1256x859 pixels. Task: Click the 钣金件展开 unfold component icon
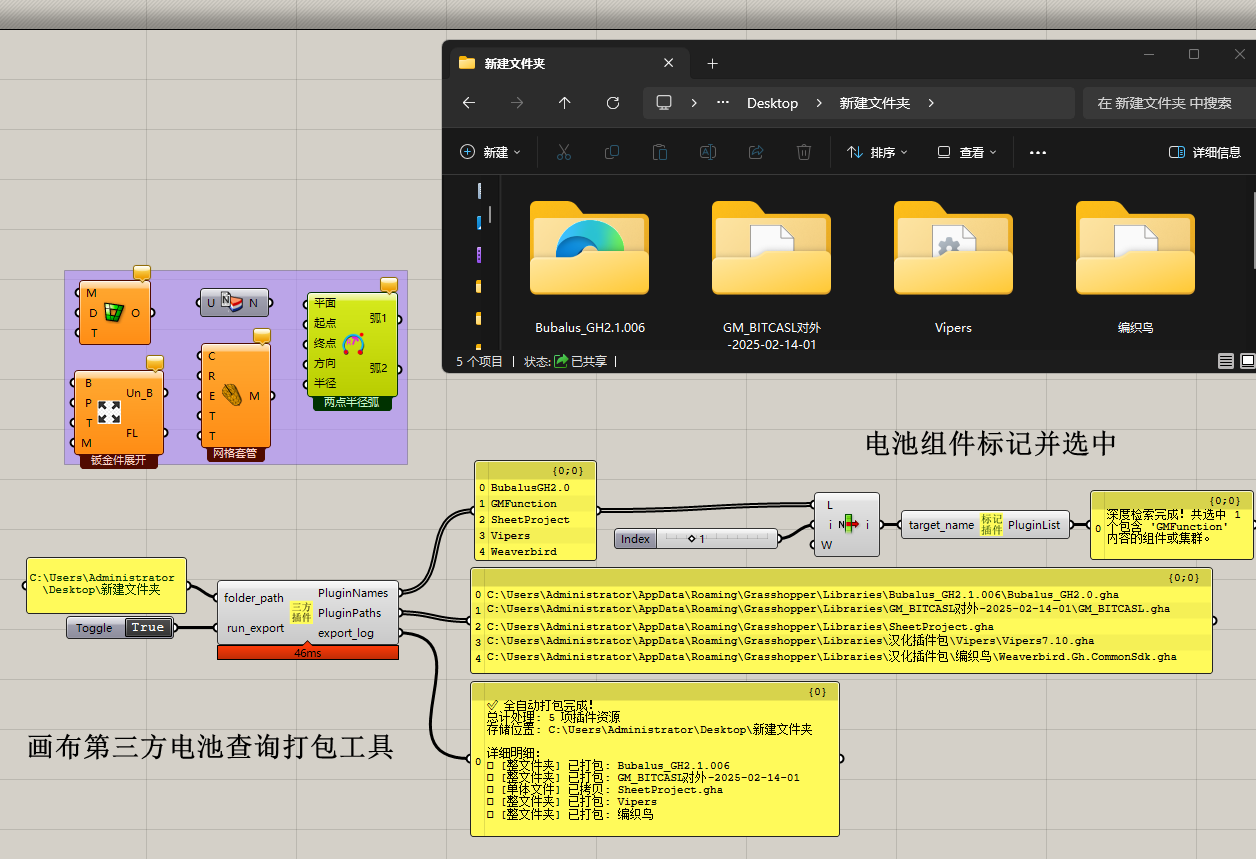pos(109,411)
